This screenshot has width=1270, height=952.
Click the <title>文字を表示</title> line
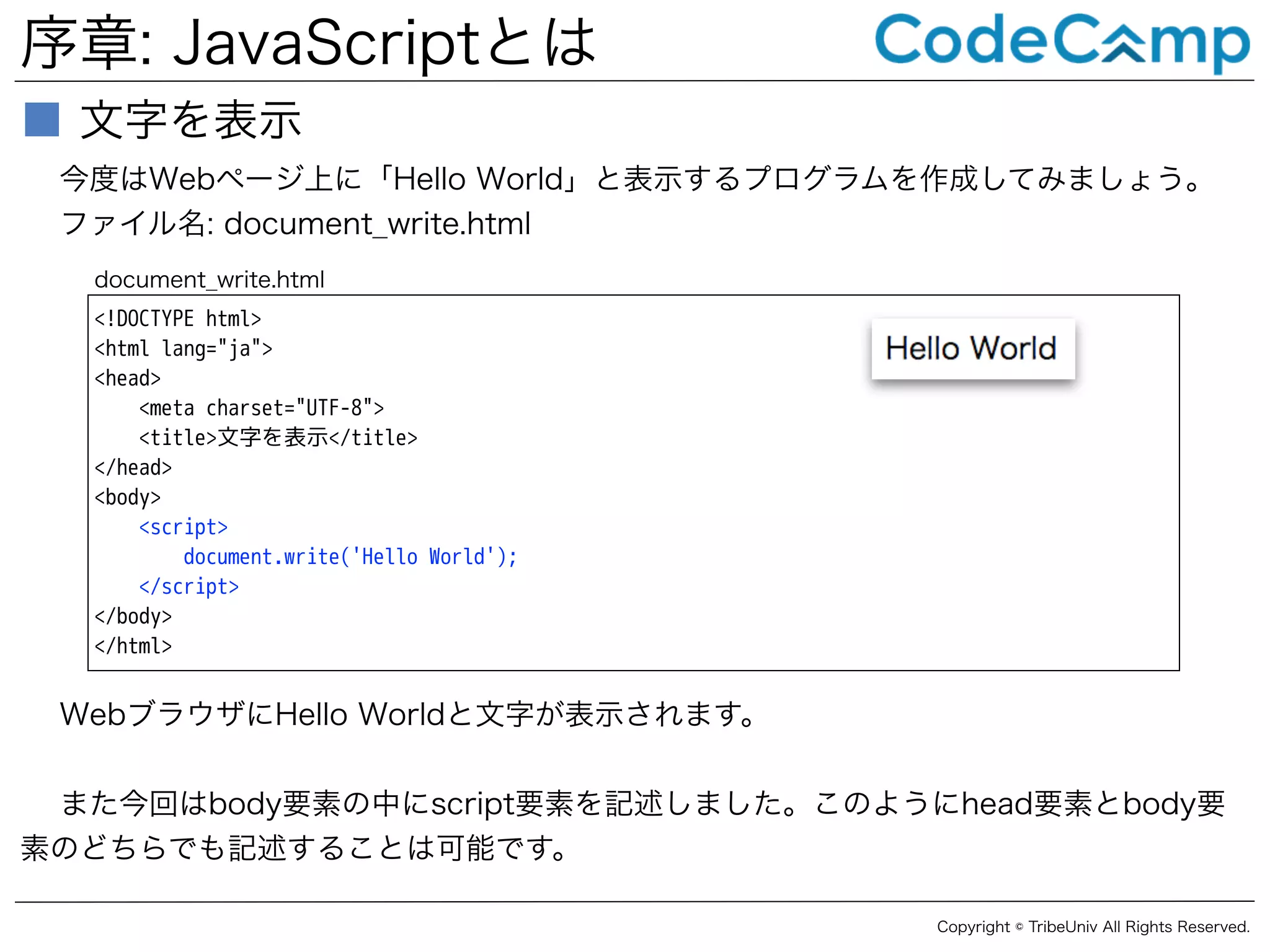coord(278,438)
